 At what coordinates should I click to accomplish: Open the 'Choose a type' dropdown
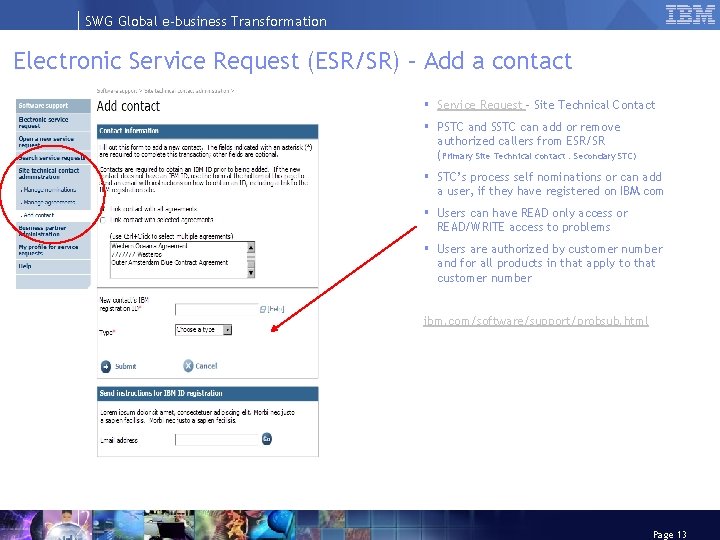[203, 330]
